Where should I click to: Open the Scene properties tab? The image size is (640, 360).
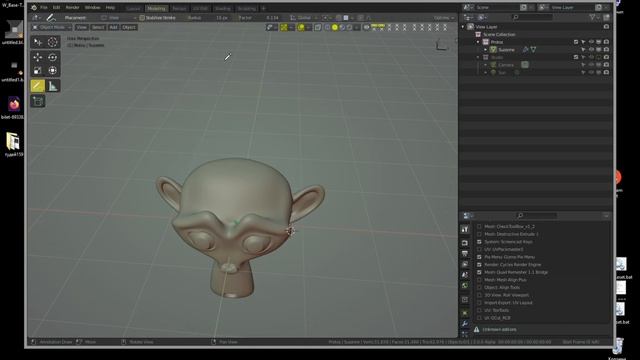[x=465, y=275]
